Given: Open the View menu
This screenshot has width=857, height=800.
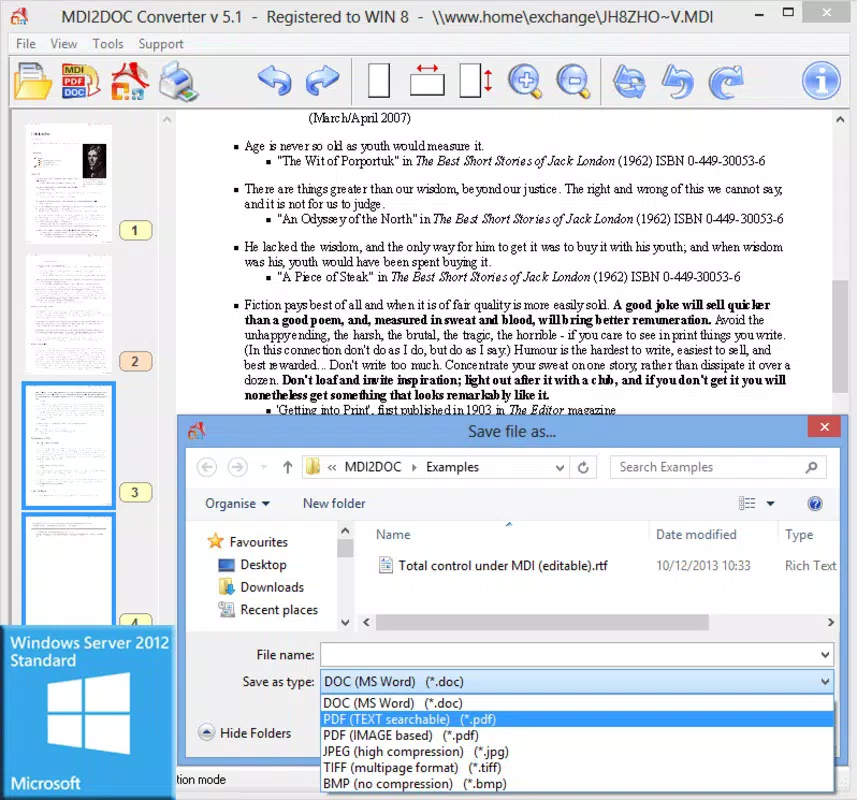Looking at the screenshot, I should 63,44.
